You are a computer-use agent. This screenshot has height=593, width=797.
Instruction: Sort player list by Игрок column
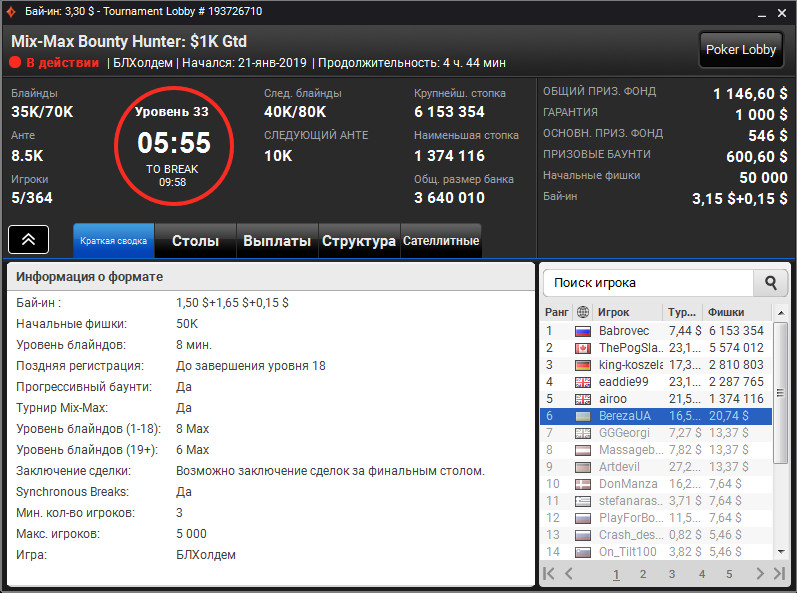coord(628,312)
